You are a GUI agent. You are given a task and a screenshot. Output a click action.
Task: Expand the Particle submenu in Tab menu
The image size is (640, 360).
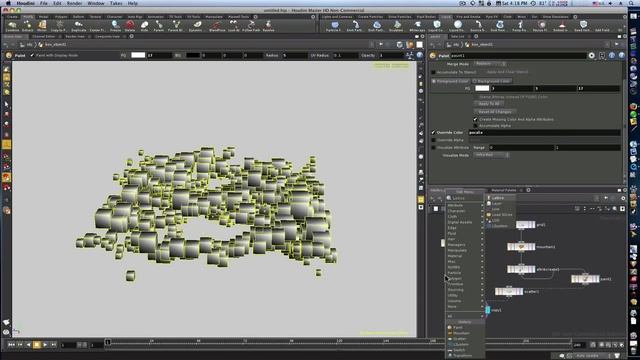tap(464, 273)
